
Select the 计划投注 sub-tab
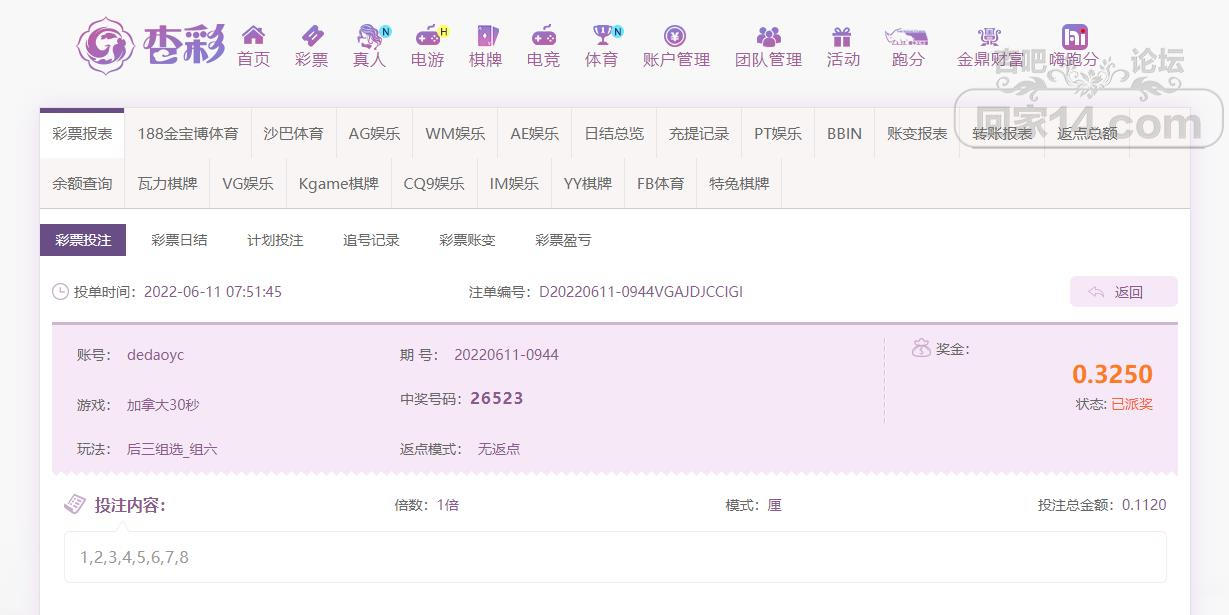tap(275, 240)
